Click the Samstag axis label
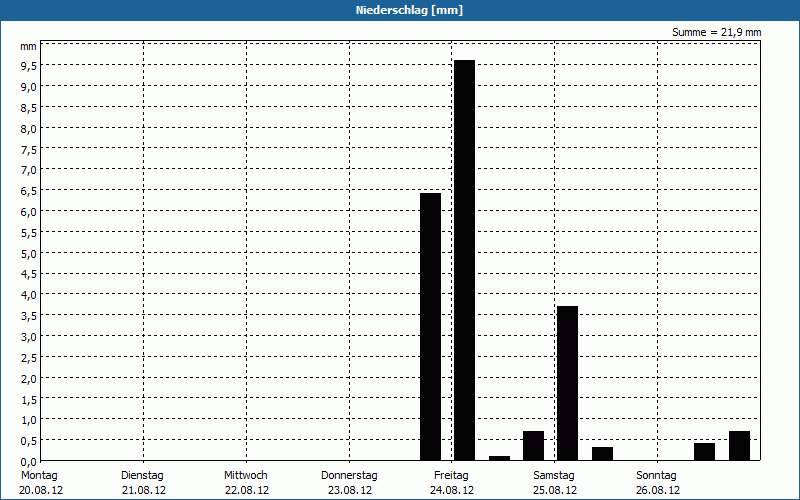The height and width of the screenshot is (500, 800). (554, 475)
